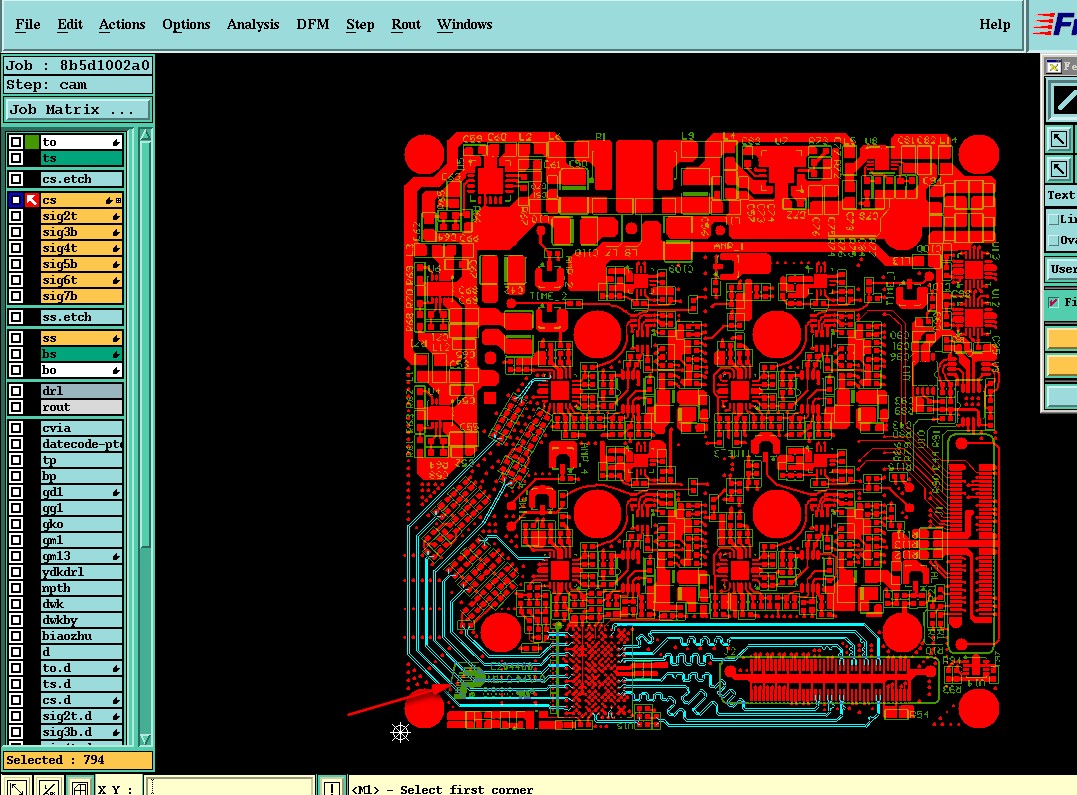Toggle display checkbox for layer to

click(x=16, y=142)
